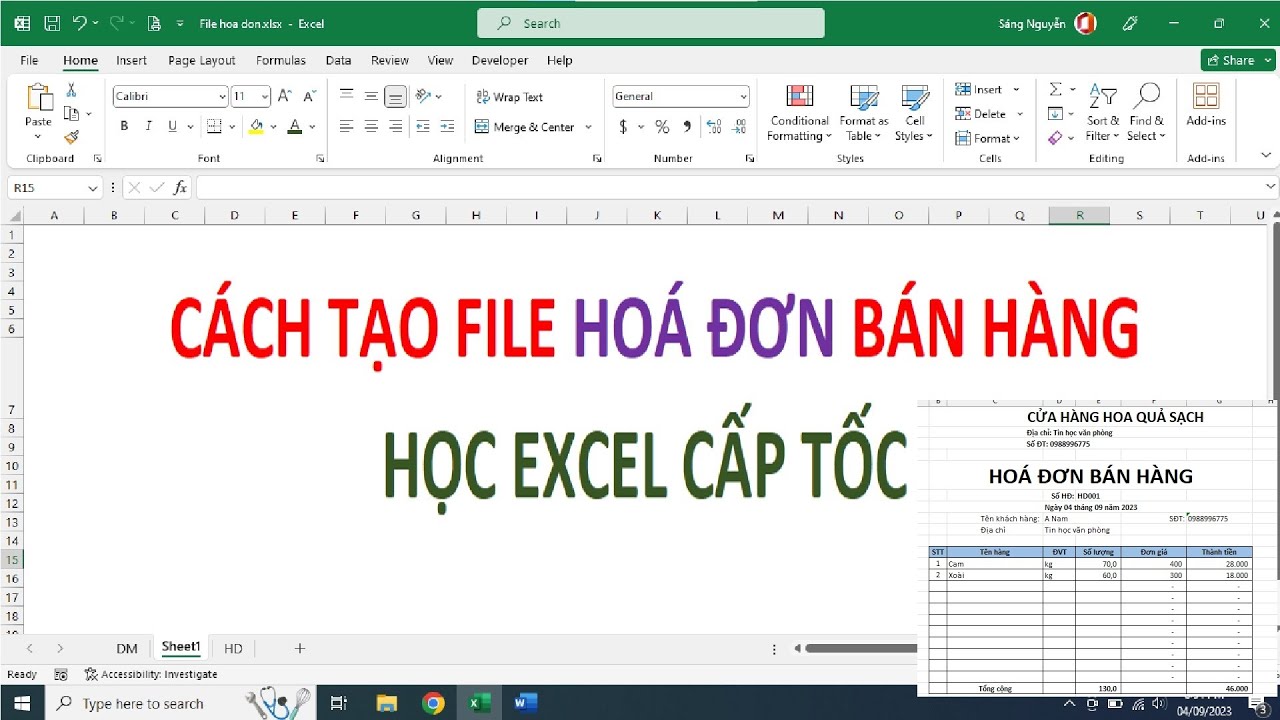Viewport: 1280px width, 720px height.
Task: Click the Merge & Center button
Action: pyautogui.click(x=524, y=127)
